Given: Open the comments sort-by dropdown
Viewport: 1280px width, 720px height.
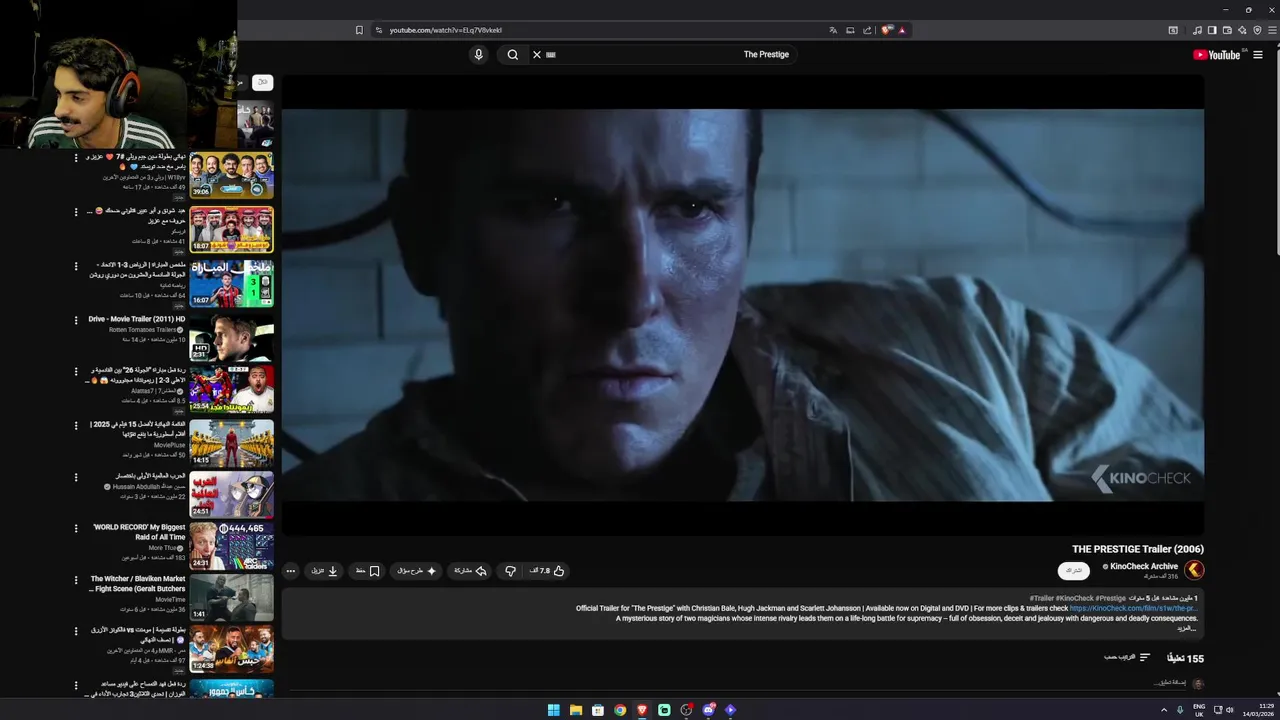Looking at the screenshot, I should [1127, 657].
